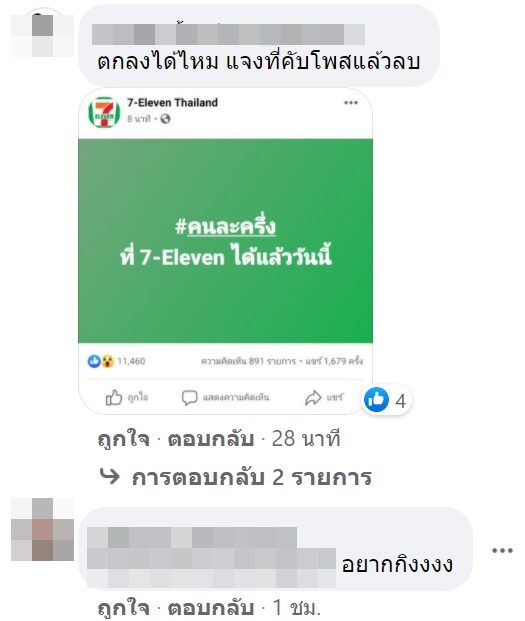
Task: Click ถูกใจ under the first comment
Action: 124,439
